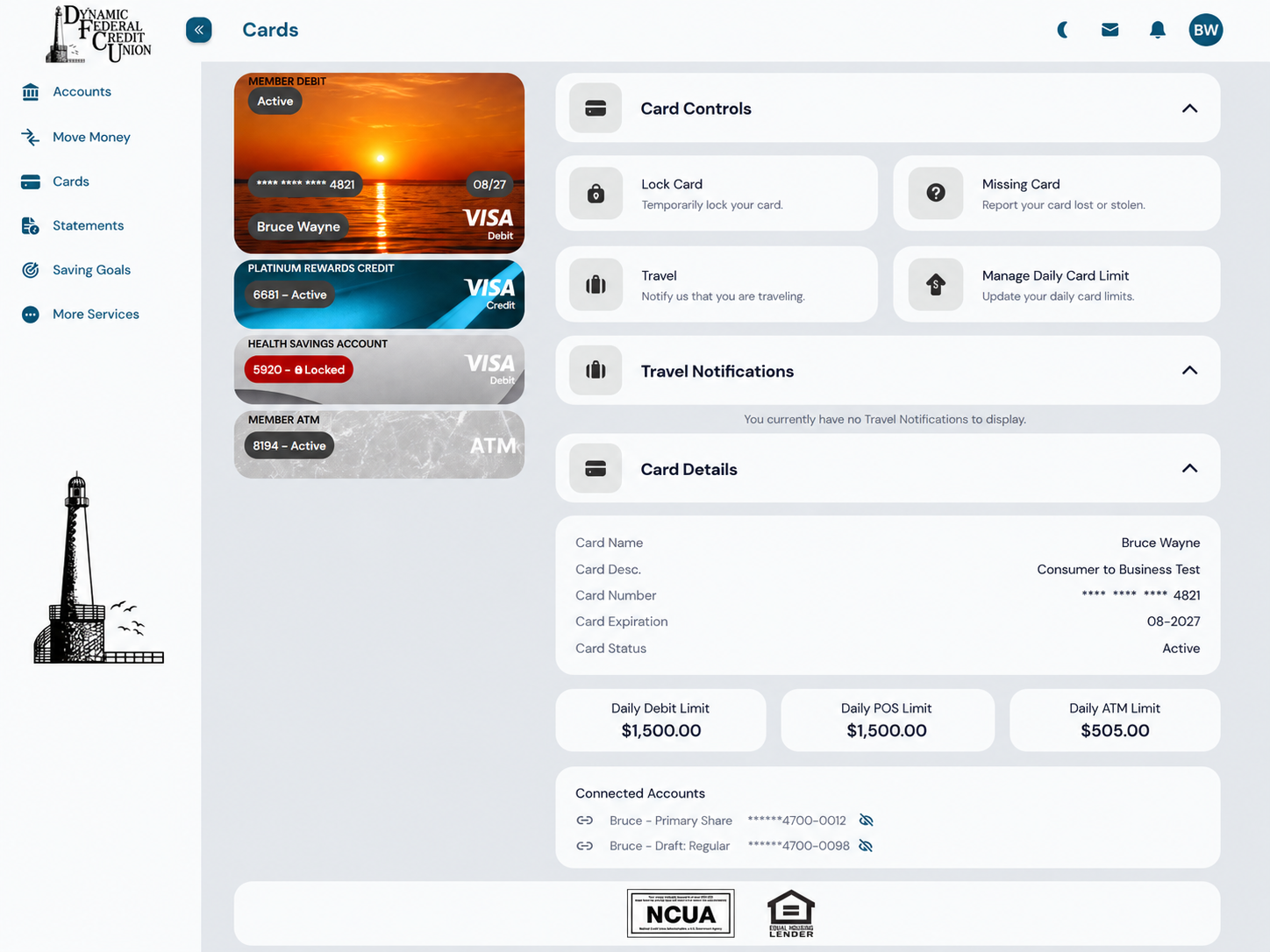The height and width of the screenshot is (952, 1270).
Task: Click link icon beside Bruce - Draft: Regular
Action: pos(585,846)
